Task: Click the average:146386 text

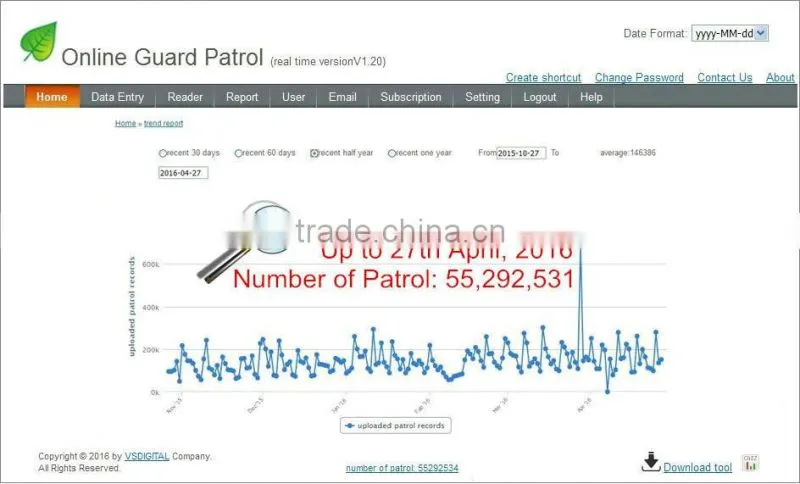Action: (628, 152)
